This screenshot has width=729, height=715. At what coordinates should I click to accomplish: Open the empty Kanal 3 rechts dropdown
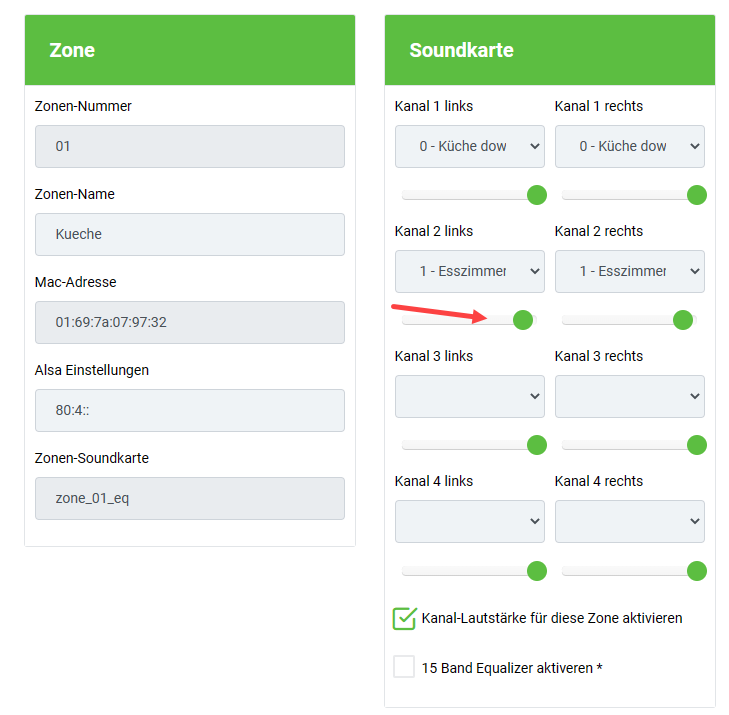tap(630, 396)
